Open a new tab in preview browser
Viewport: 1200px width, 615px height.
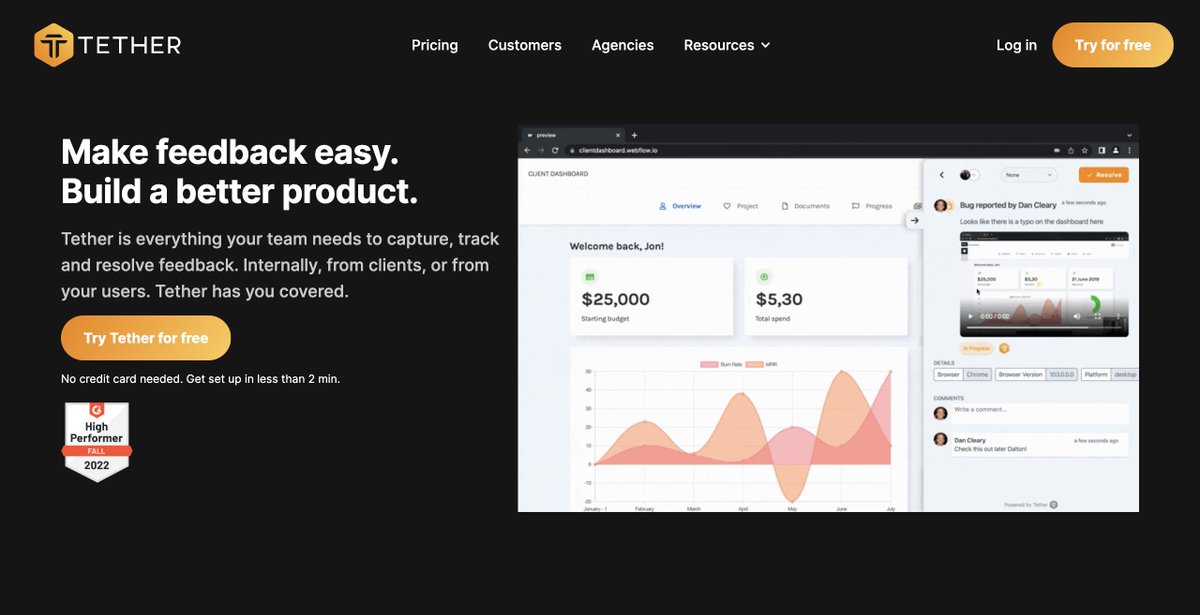(x=634, y=135)
